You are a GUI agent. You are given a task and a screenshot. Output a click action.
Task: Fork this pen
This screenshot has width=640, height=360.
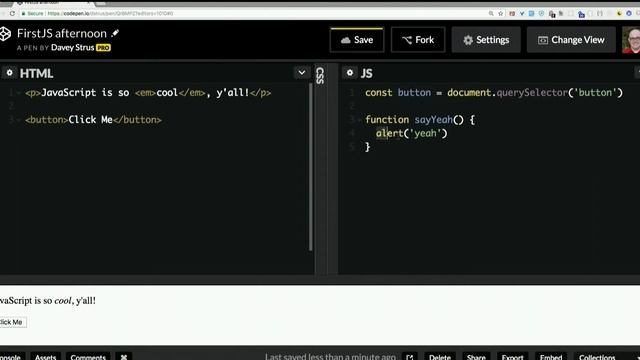(x=418, y=40)
